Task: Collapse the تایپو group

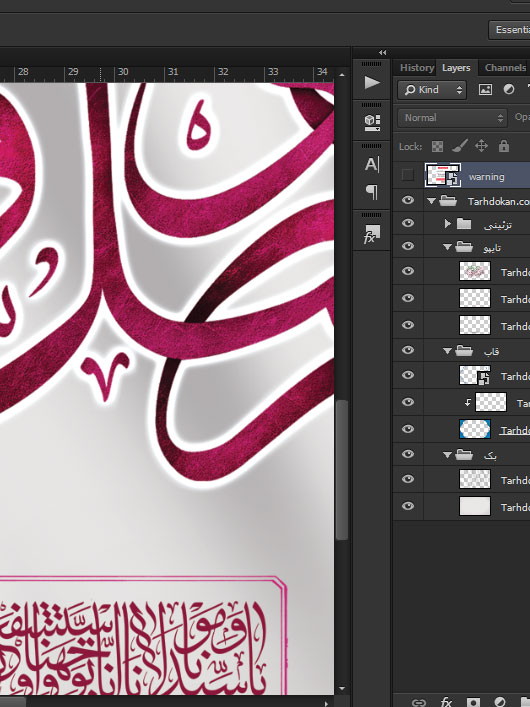Action: pos(447,247)
